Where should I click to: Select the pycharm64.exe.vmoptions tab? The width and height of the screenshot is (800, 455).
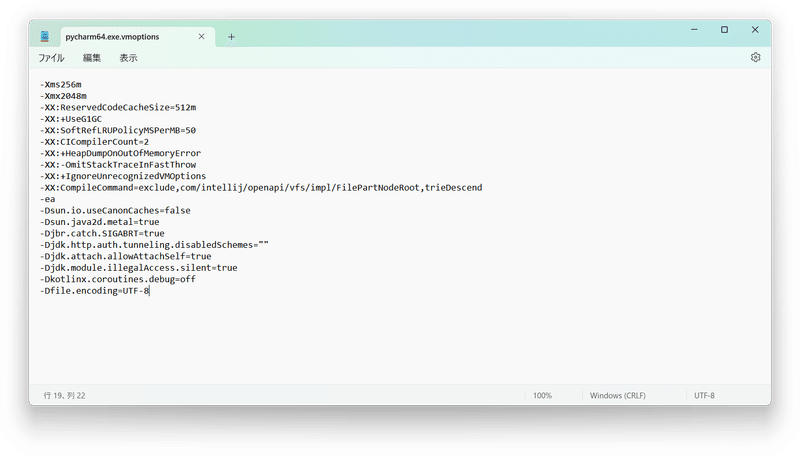point(125,36)
